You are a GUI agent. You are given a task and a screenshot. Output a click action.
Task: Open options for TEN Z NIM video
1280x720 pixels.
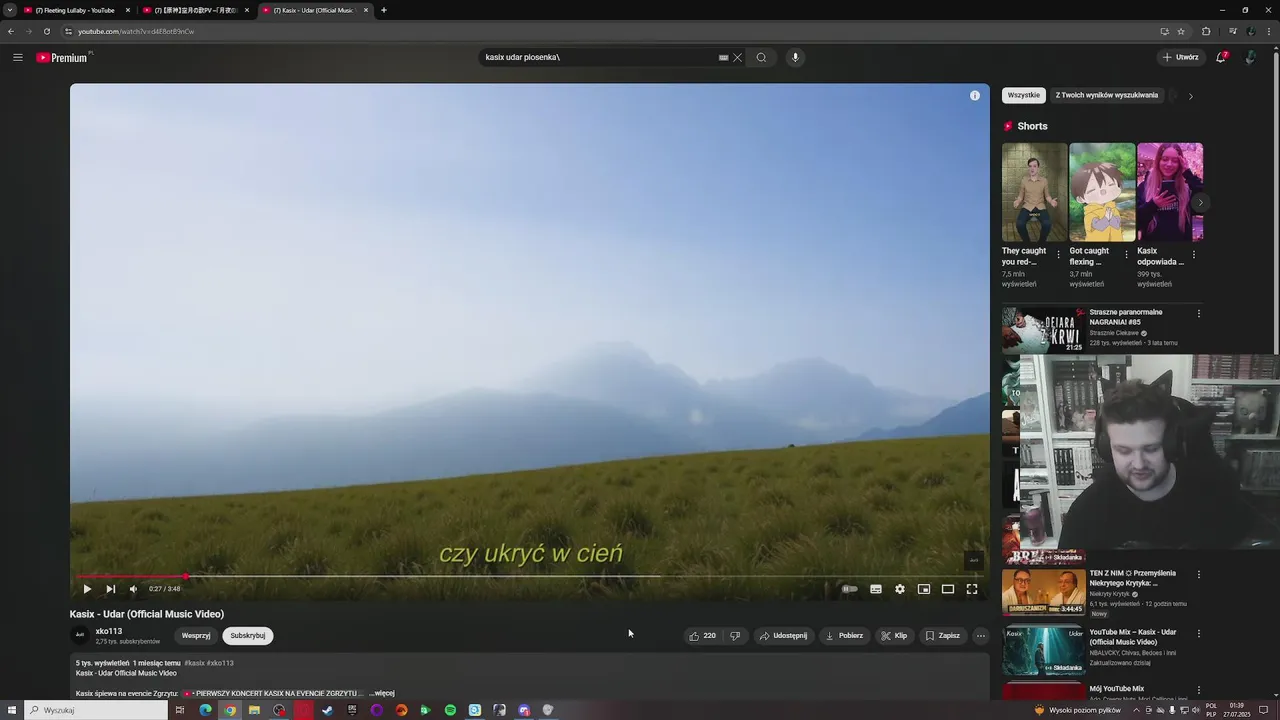pos(1199,575)
